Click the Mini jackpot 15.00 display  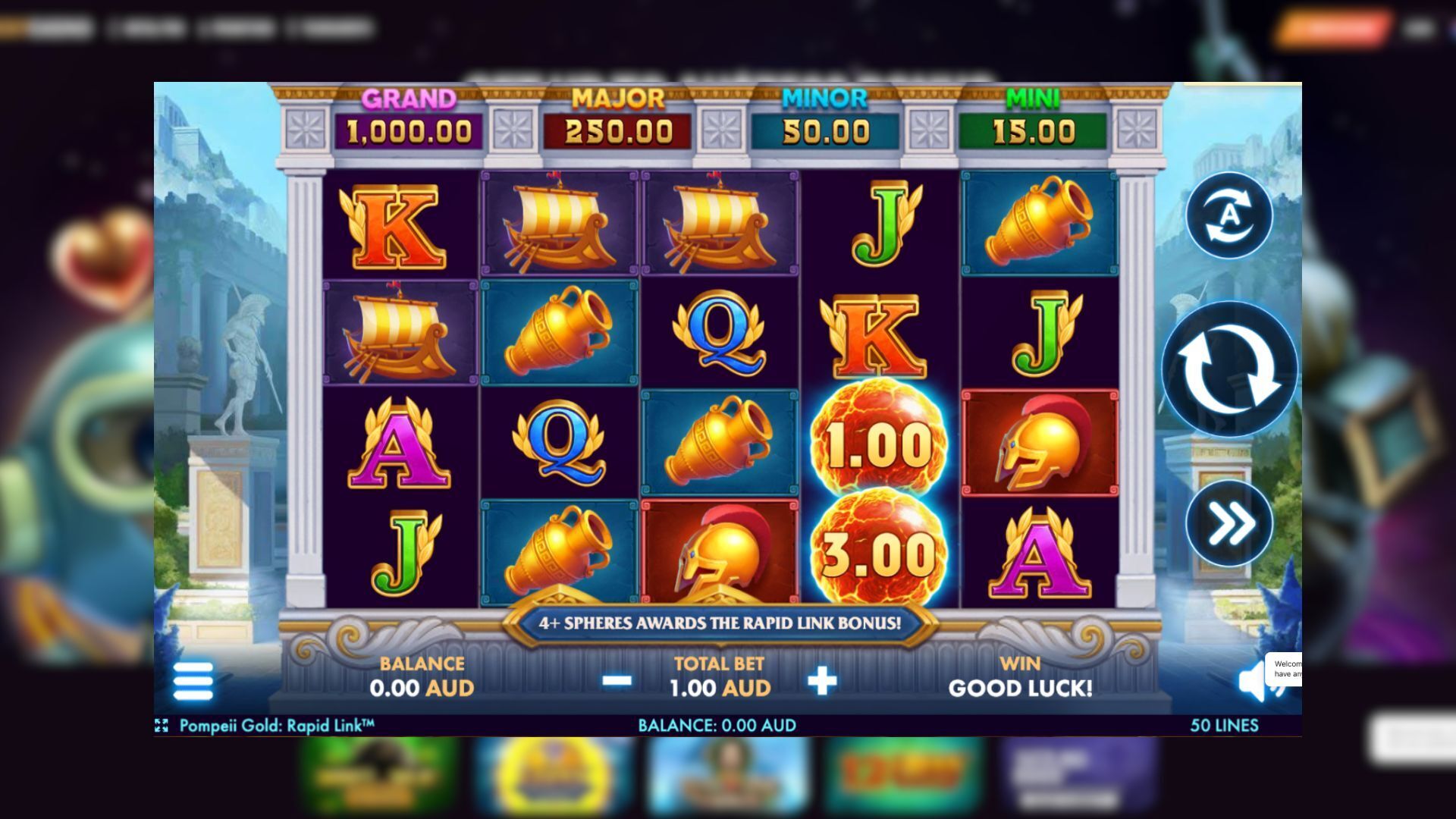pyautogui.click(x=1033, y=132)
